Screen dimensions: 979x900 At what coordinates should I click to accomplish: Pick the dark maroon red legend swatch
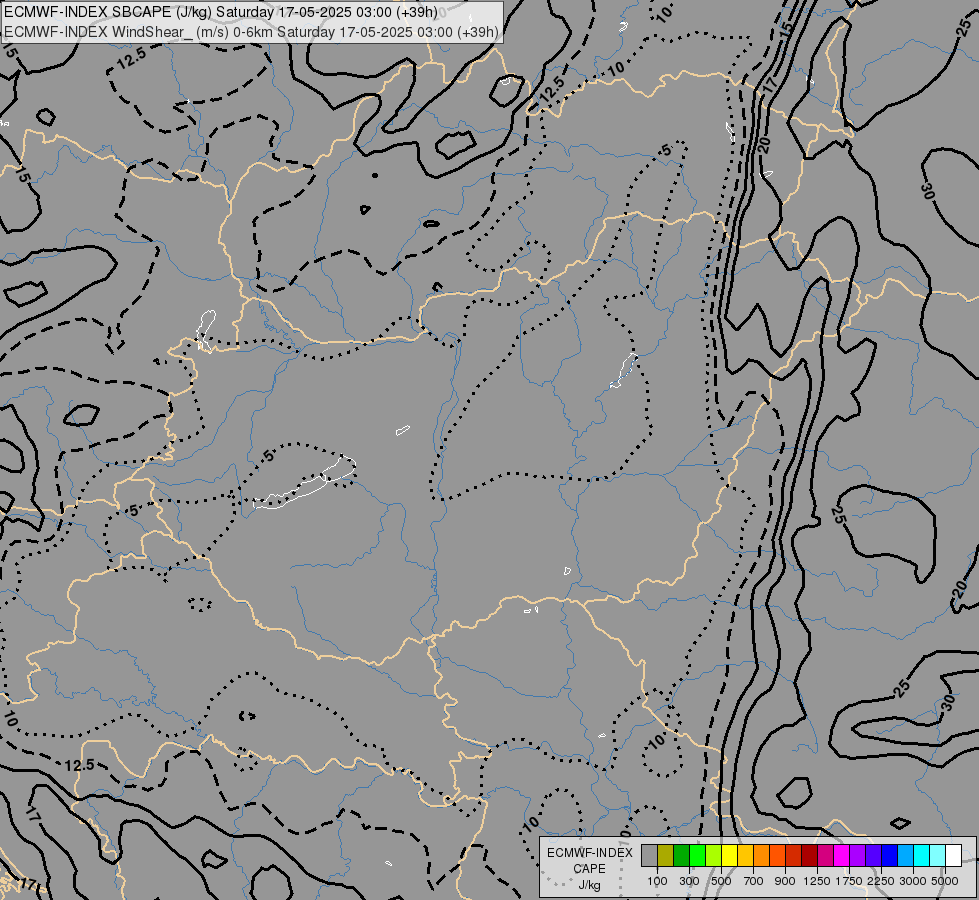pos(809,855)
